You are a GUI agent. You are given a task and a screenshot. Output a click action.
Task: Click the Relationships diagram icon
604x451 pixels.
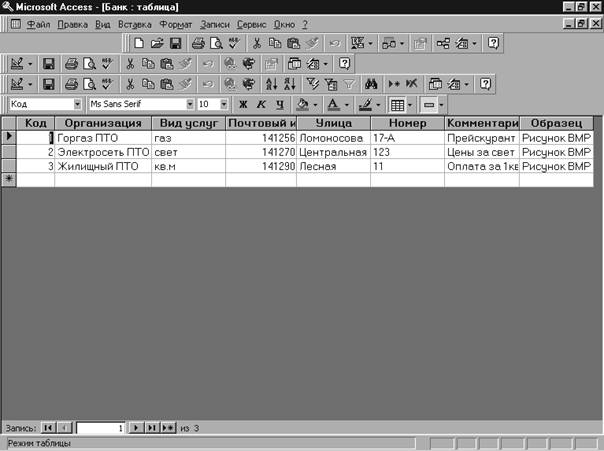(x=443, y=43)
